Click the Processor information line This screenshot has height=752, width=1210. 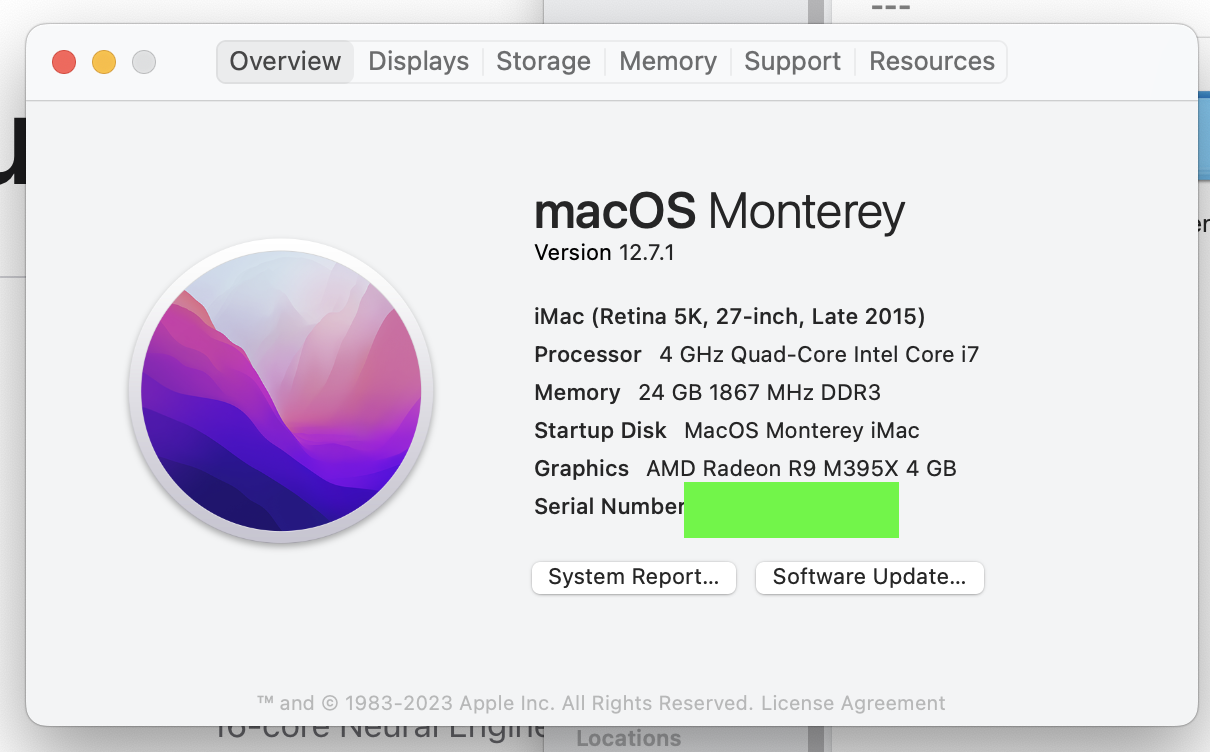pyautogui.click(x=756, y=355)
